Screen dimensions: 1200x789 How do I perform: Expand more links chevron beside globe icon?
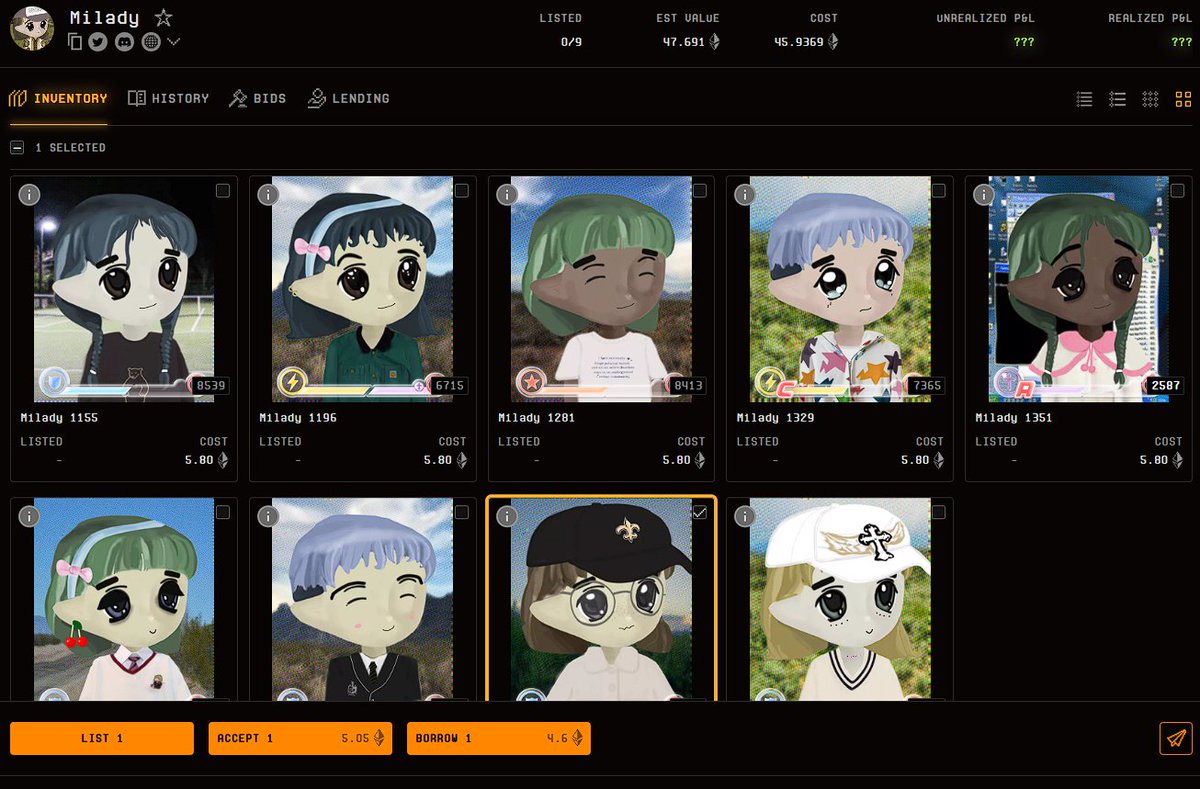[173, 41]
